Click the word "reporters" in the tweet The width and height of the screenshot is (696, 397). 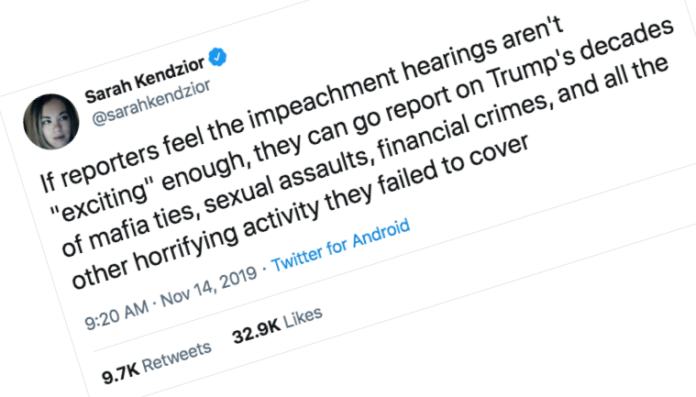[x=110, y=163]
